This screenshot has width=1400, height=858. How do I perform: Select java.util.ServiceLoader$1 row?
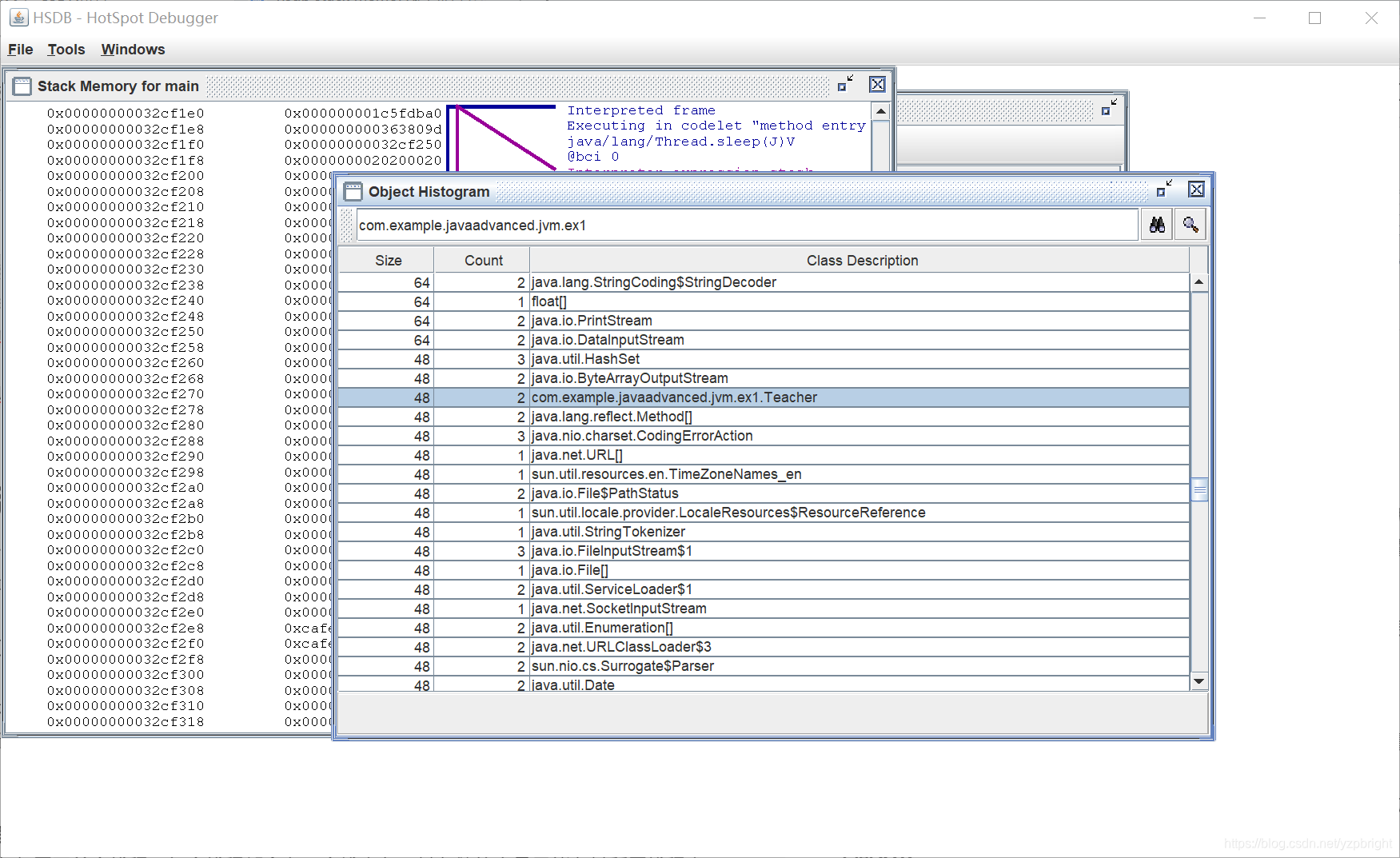pyautogui.click(x=764, y=589)
